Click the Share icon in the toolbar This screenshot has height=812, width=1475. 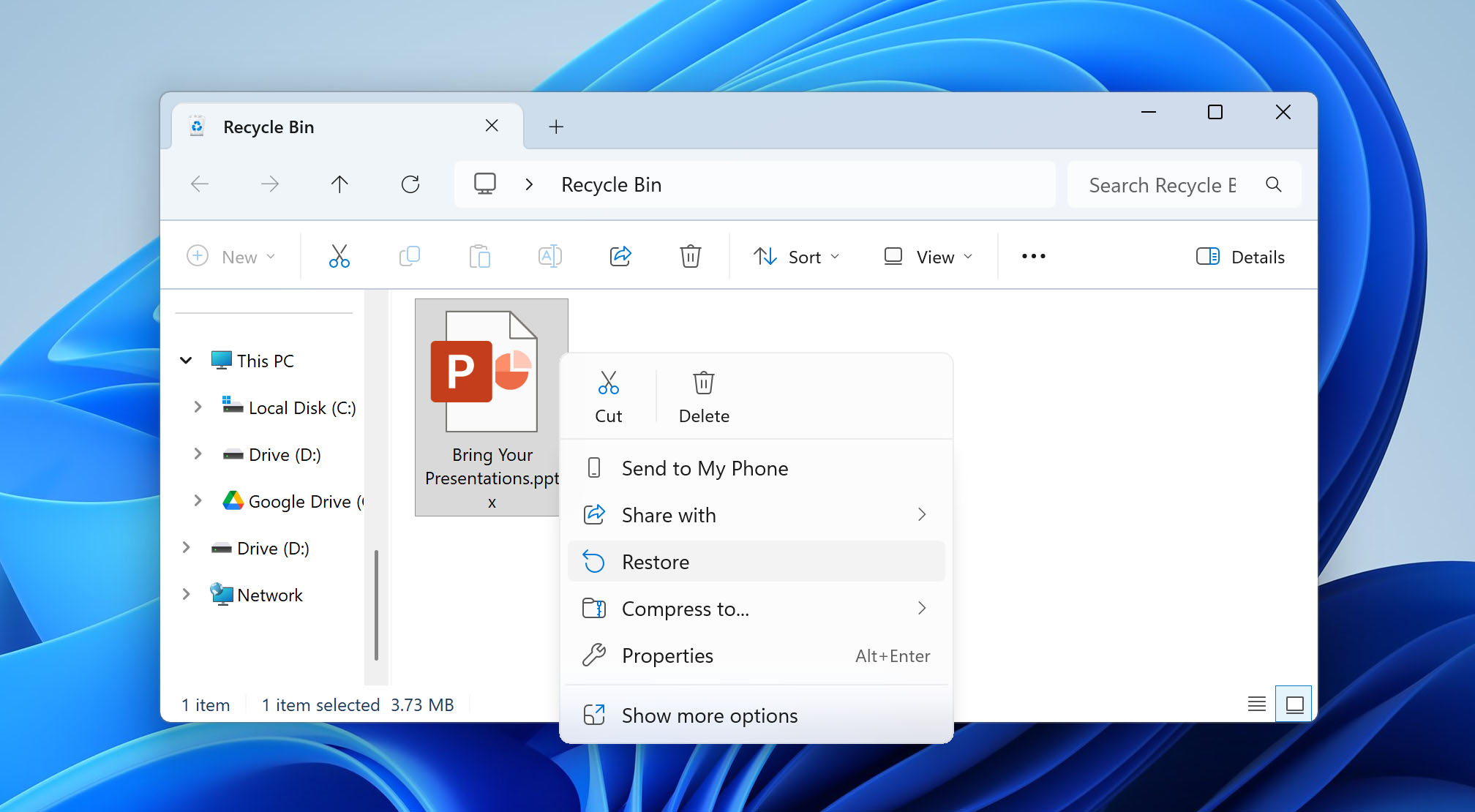[620, 256]
